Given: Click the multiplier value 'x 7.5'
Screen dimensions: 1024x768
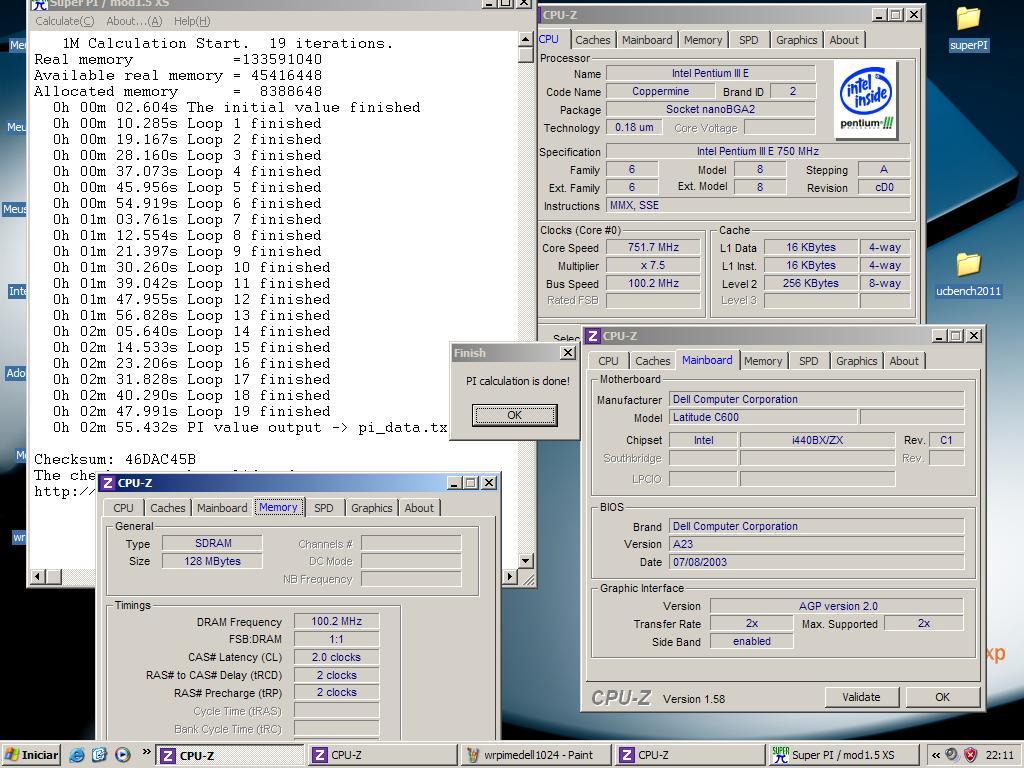Looking at the screenshot, I should (653, 265).
